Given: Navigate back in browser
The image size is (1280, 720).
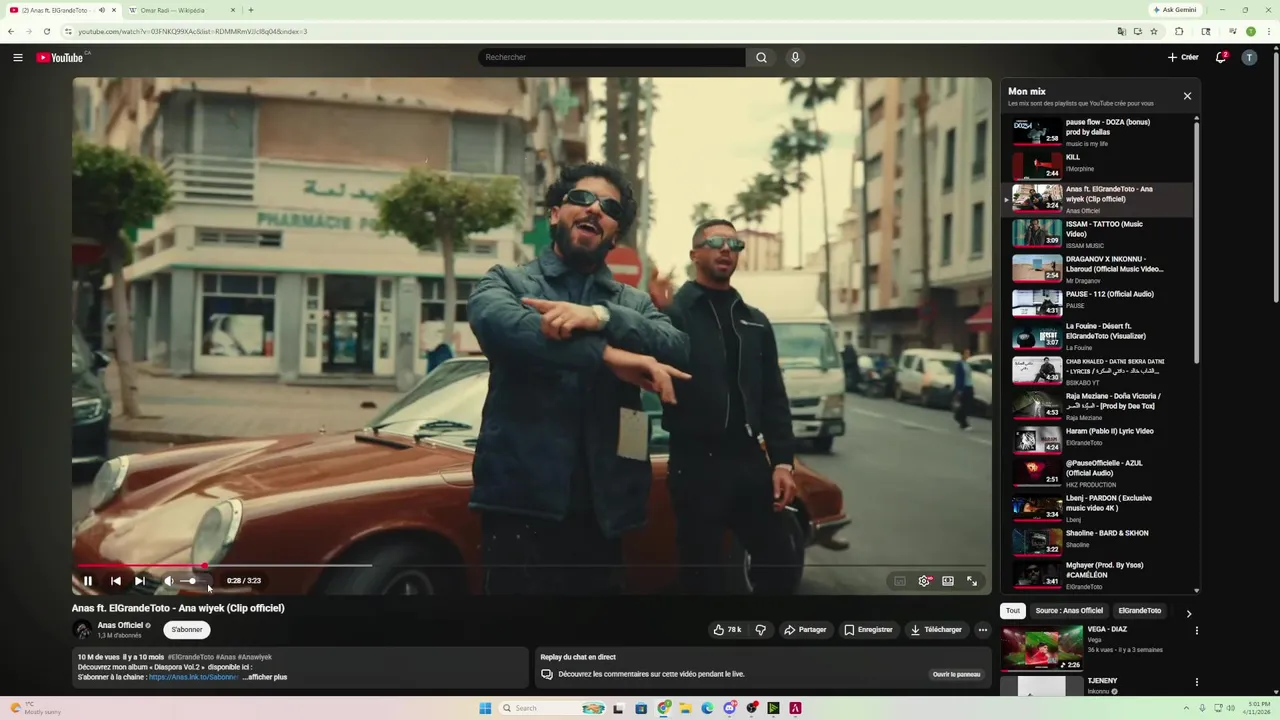Looking at the screenshot, I should pyautogui.click(x=11, y=31).
